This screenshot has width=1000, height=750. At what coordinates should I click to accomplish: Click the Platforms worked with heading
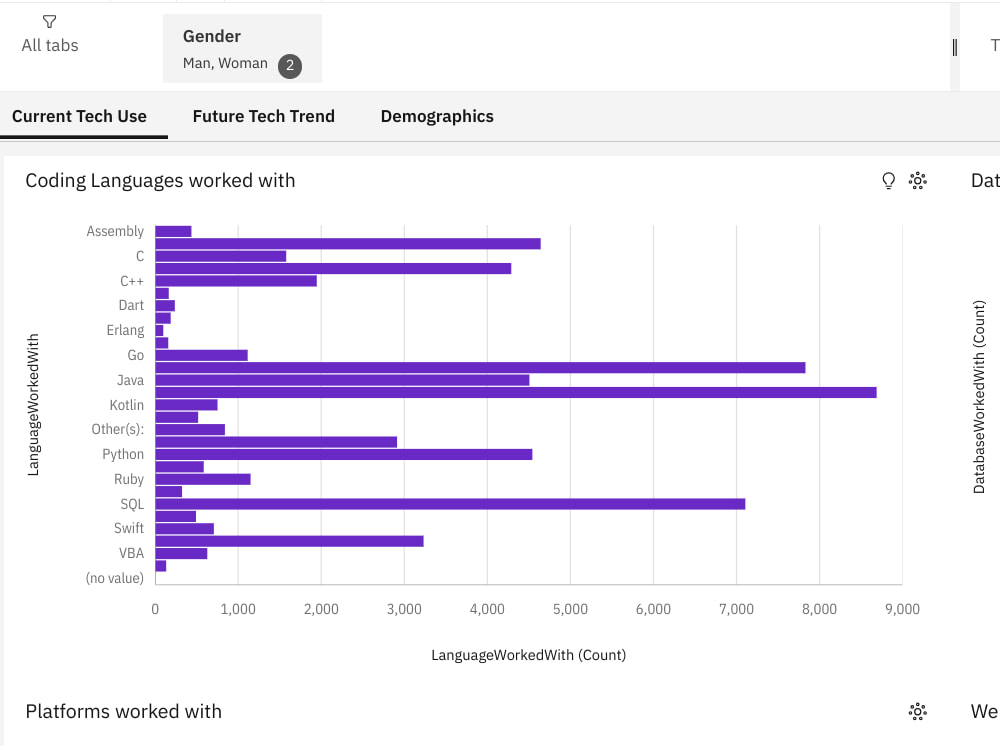(x=125, y=711)
